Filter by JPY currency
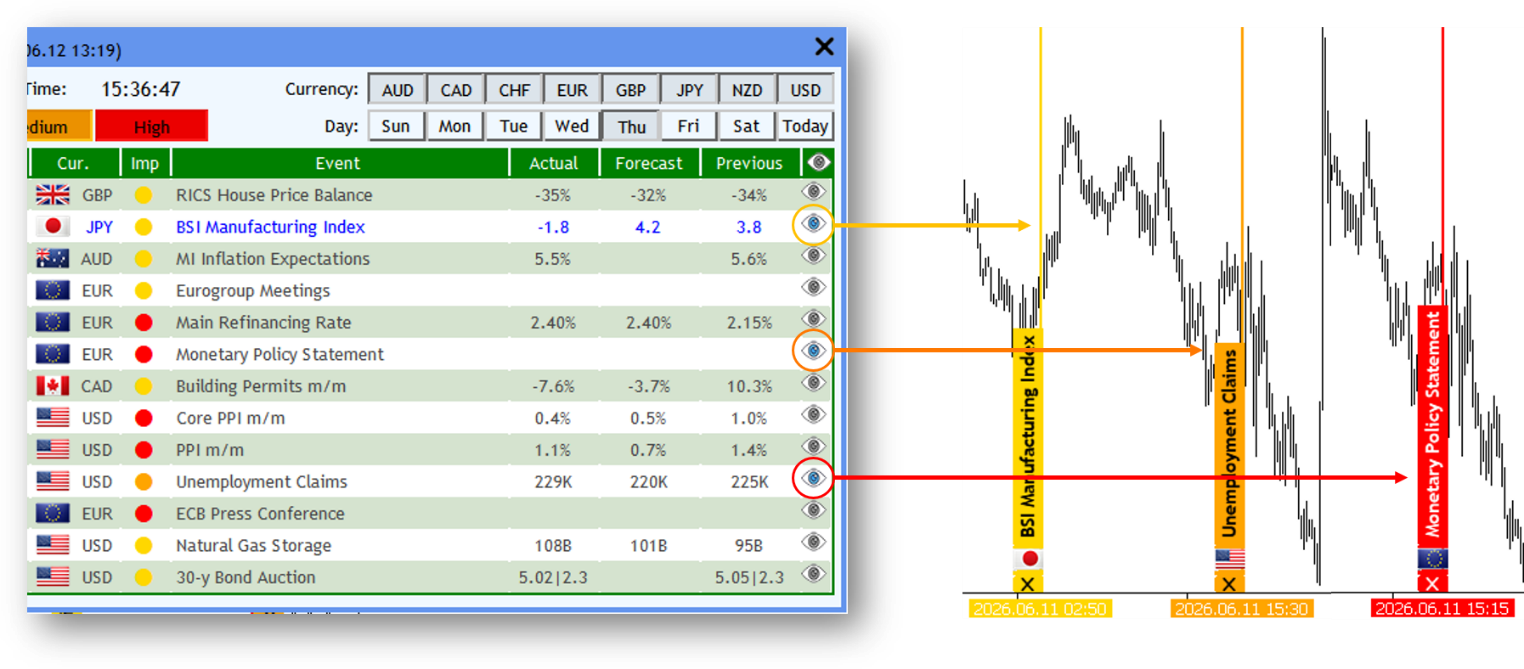Image resolution: width=1524 pixels, height=669 pixels. pos(689,90)
